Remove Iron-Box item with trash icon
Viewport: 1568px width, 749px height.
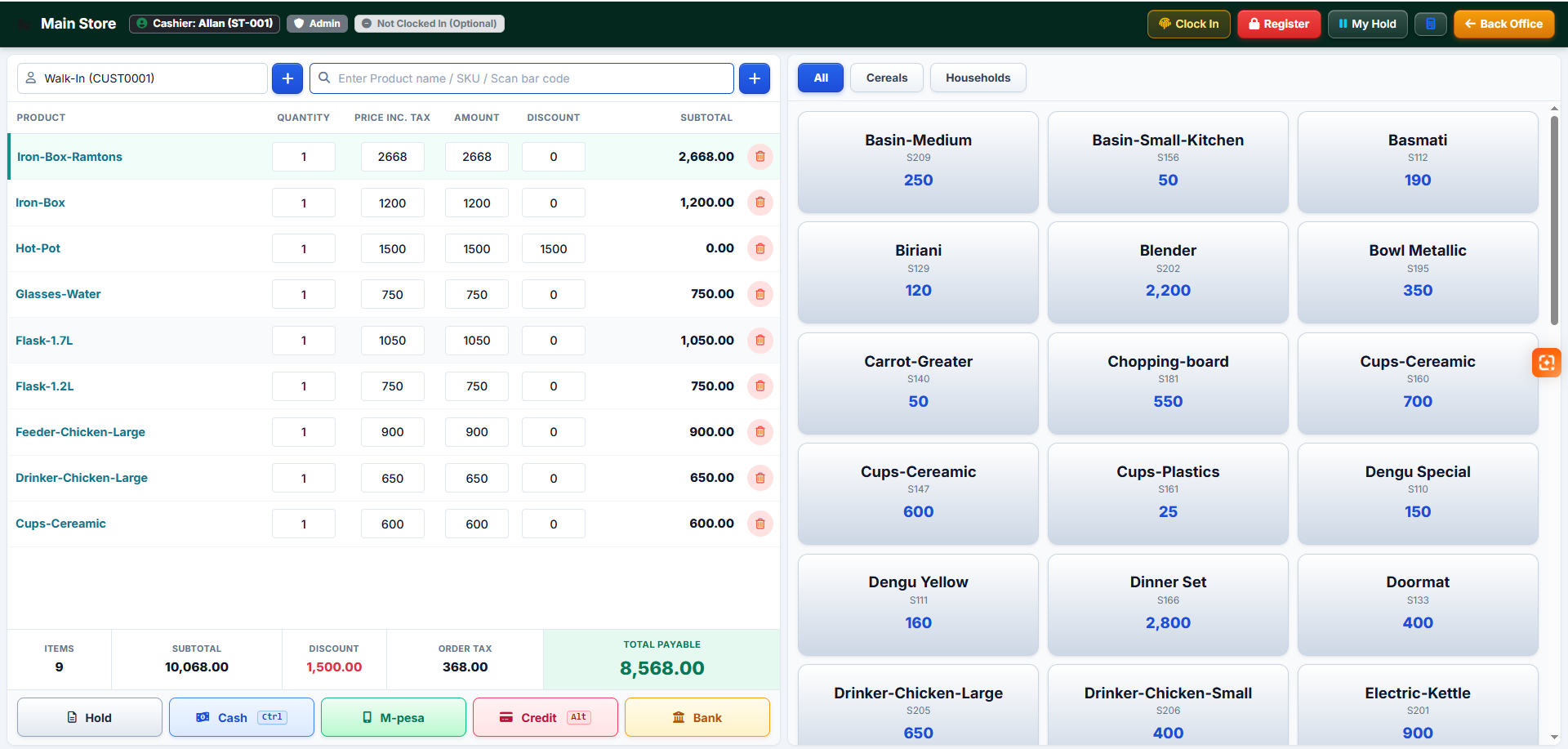pyautogui.click(x=759, y=203)
